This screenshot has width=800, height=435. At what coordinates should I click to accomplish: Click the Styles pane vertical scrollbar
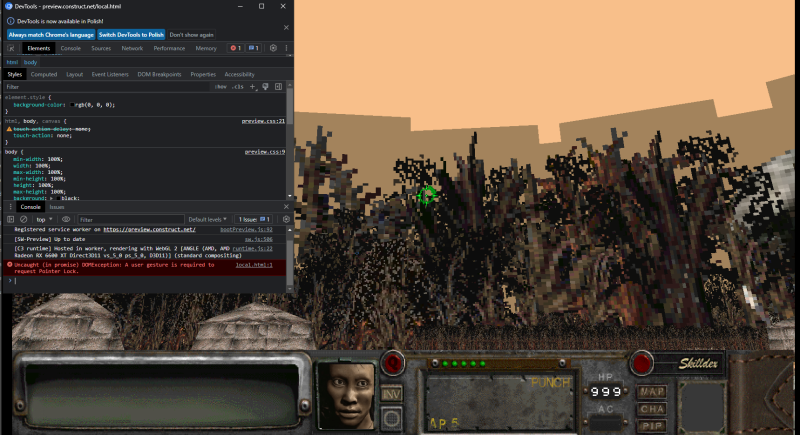(x=290, y=140)
